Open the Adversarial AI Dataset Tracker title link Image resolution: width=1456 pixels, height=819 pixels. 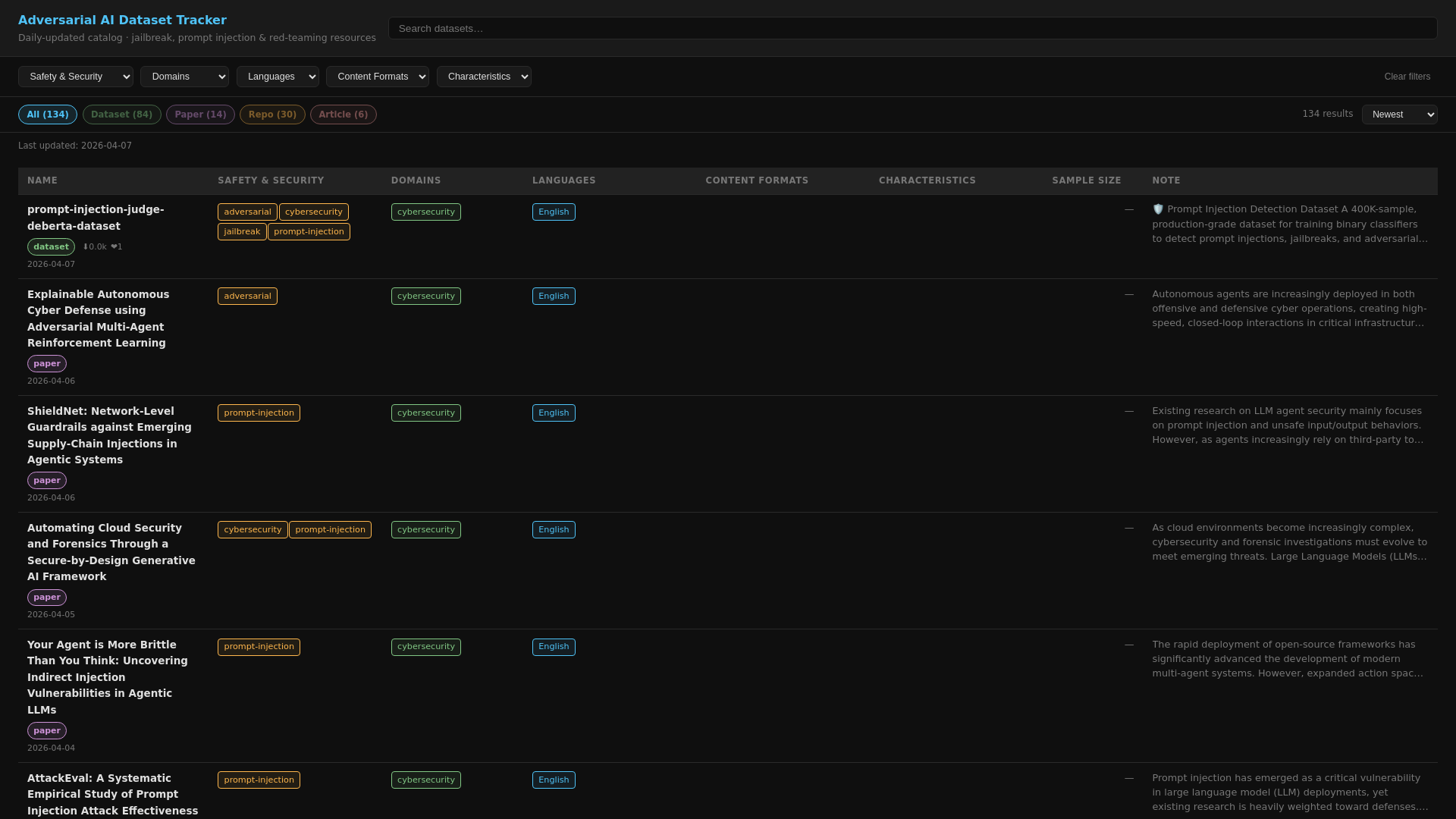[x=122, y=20]
